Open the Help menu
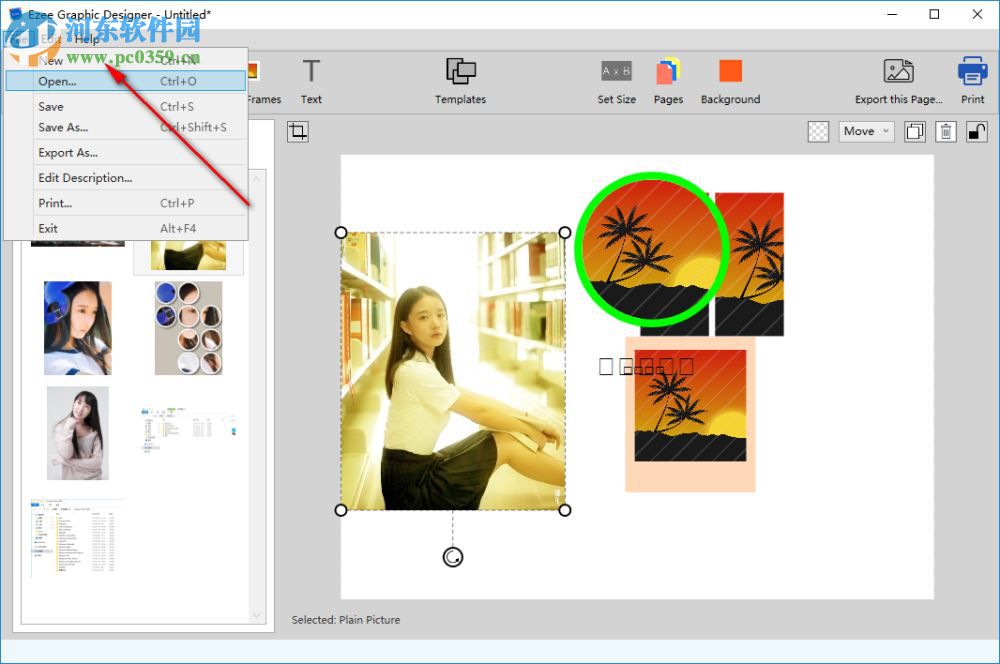 click(88, 40)
